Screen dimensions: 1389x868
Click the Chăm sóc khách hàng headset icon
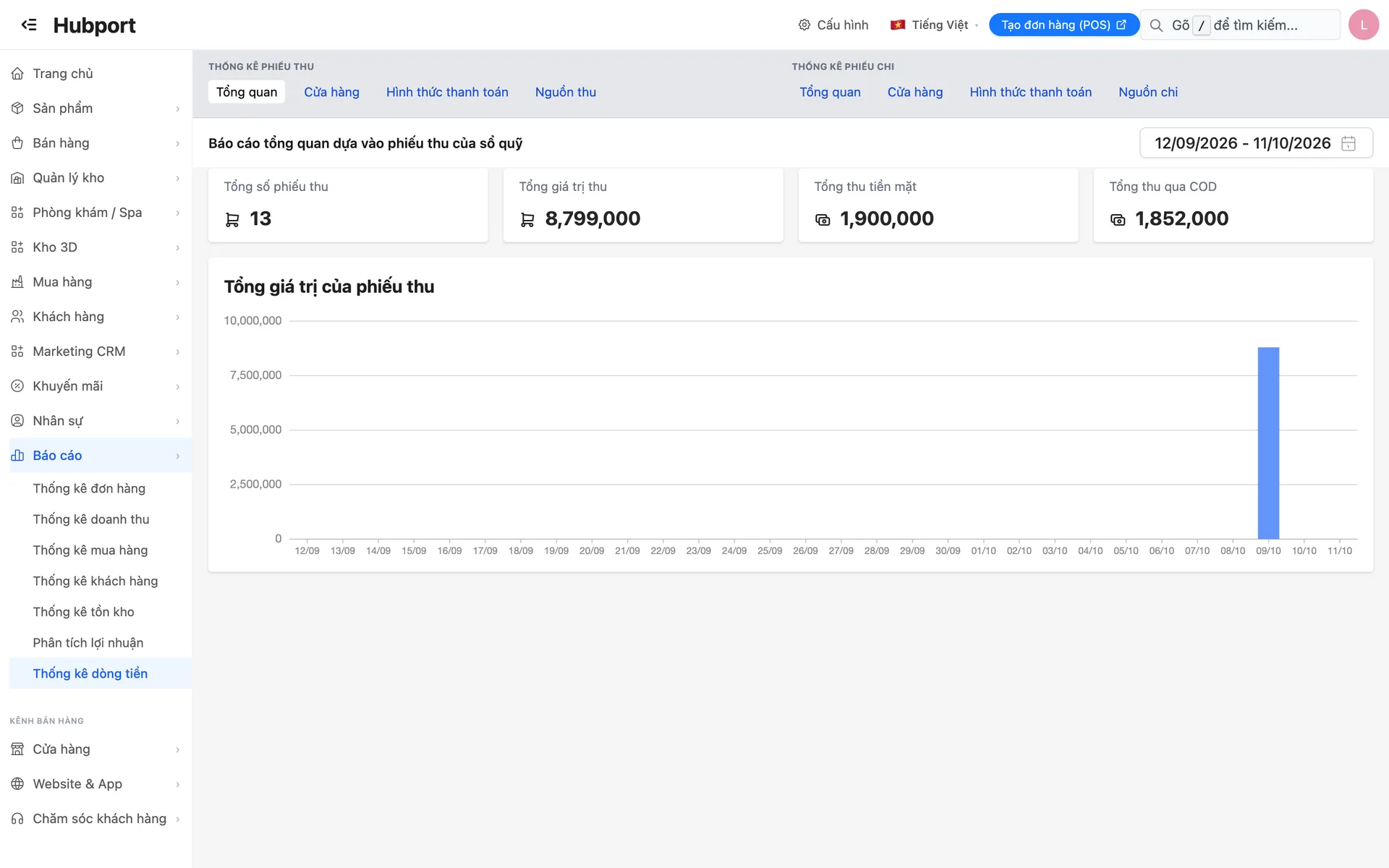17,819
